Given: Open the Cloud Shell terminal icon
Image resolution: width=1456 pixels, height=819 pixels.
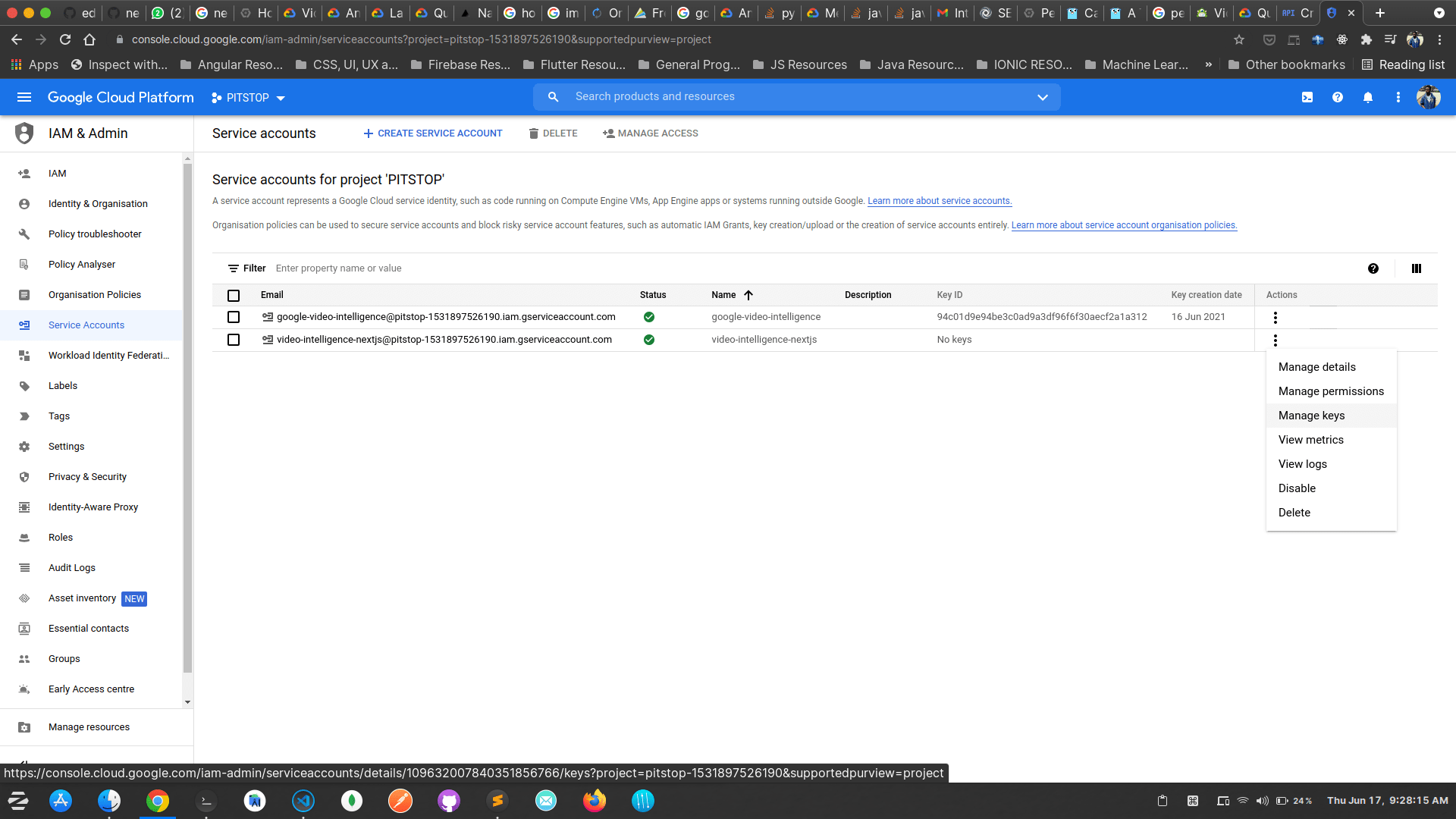Looking at the screenshot, I should point(1307,97).
